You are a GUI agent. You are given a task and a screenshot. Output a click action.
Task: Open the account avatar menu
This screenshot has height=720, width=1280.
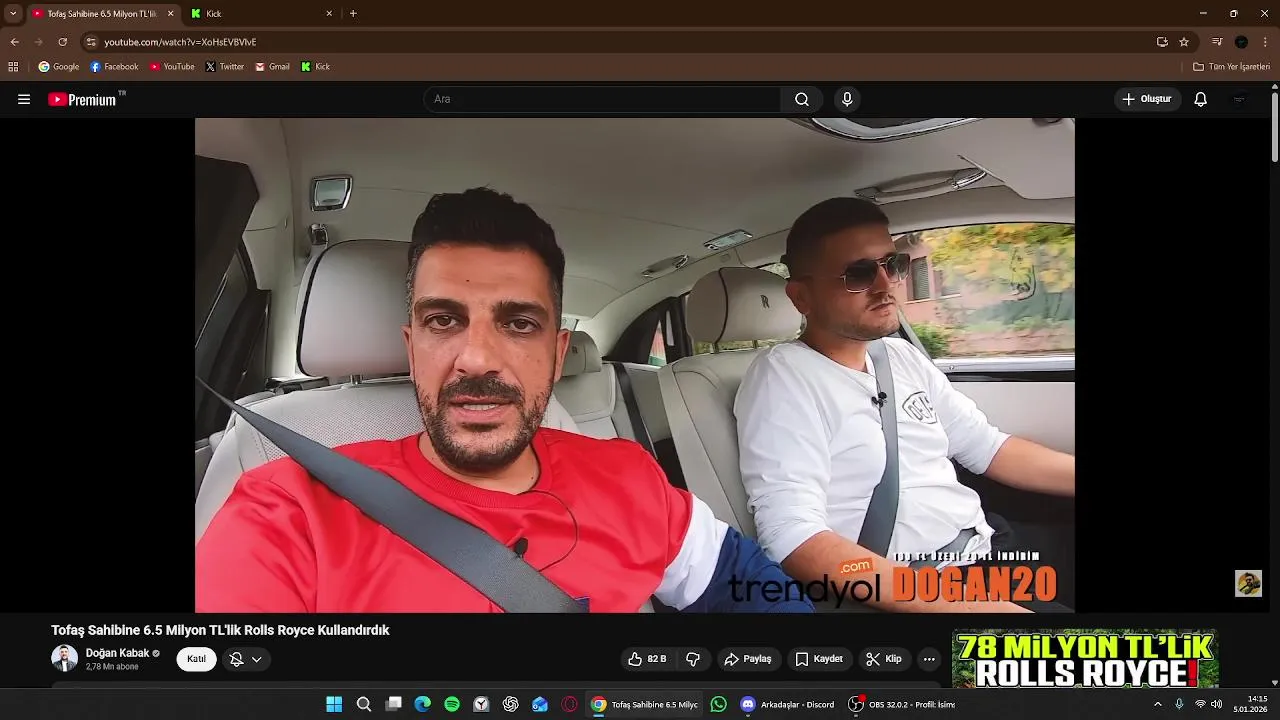point(1240,99)
